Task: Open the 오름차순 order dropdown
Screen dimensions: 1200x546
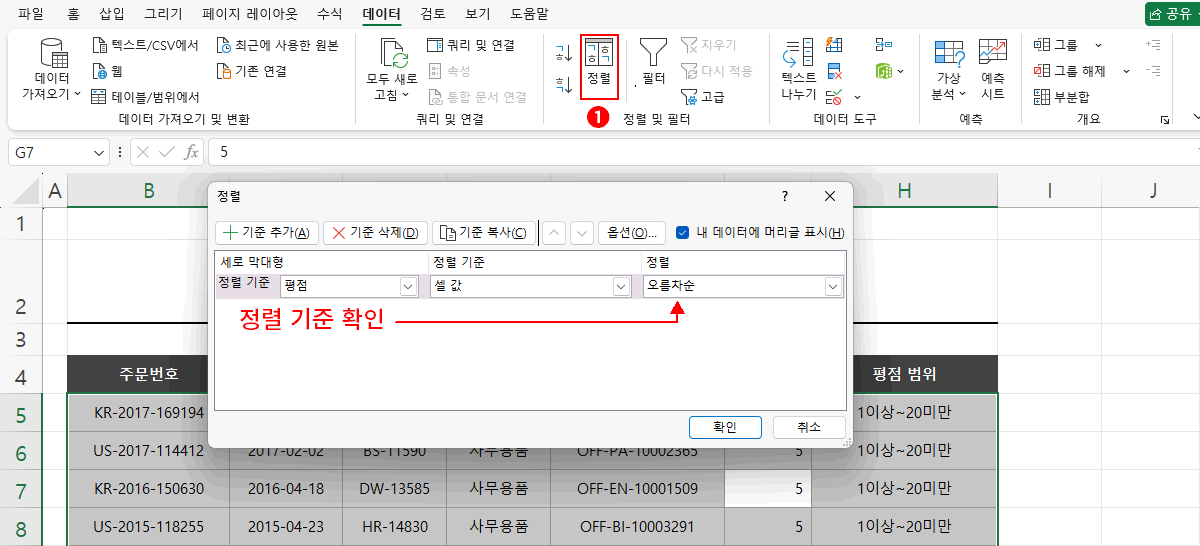Action: (833, 287)
